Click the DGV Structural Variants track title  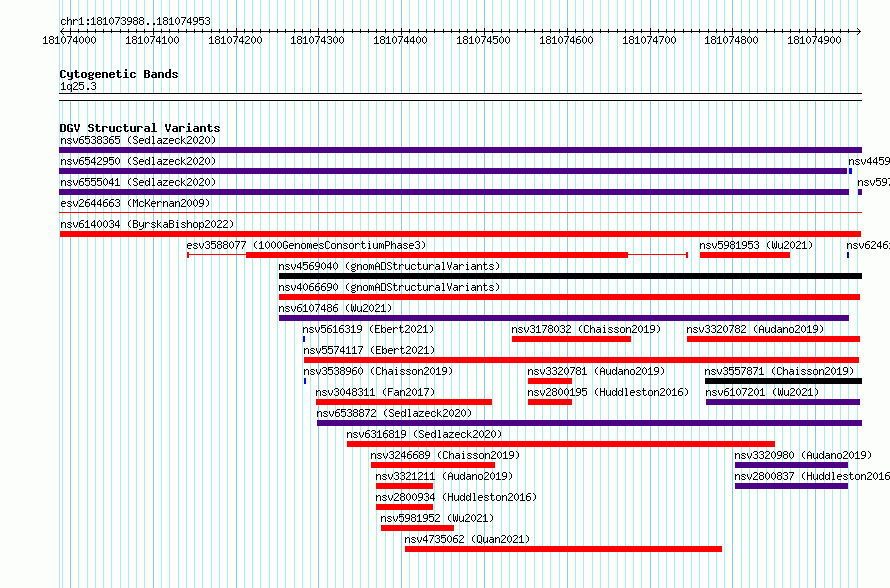click(140, 128)
